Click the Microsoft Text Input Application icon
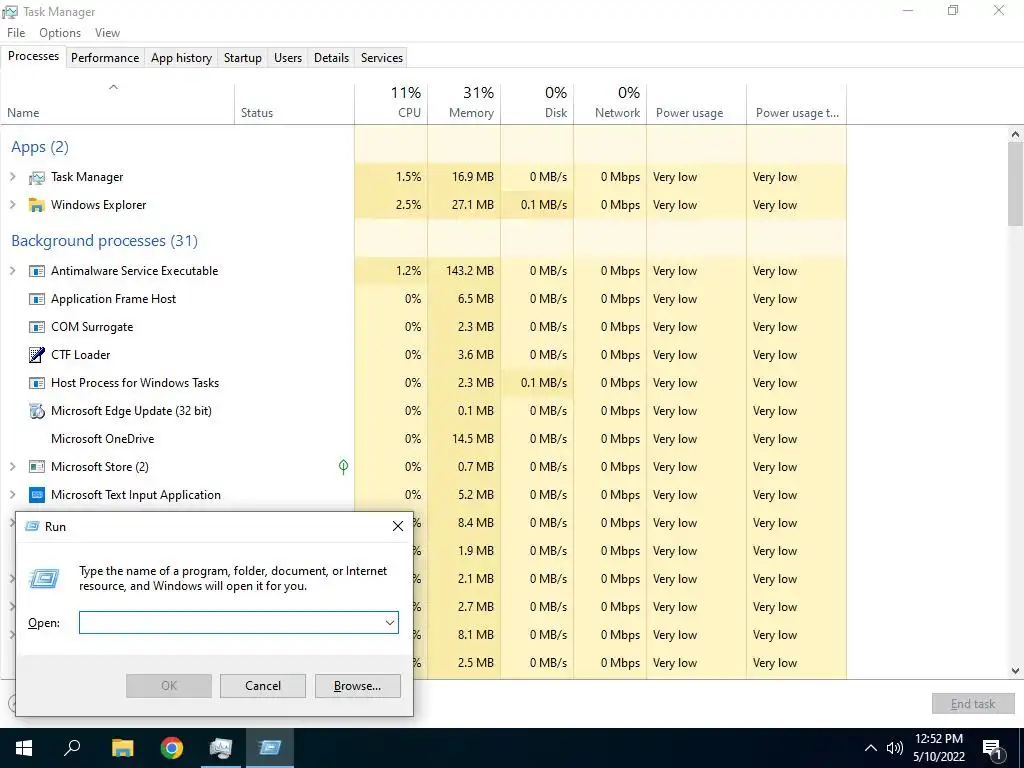The image size is (1024, 768). [37, 495]
